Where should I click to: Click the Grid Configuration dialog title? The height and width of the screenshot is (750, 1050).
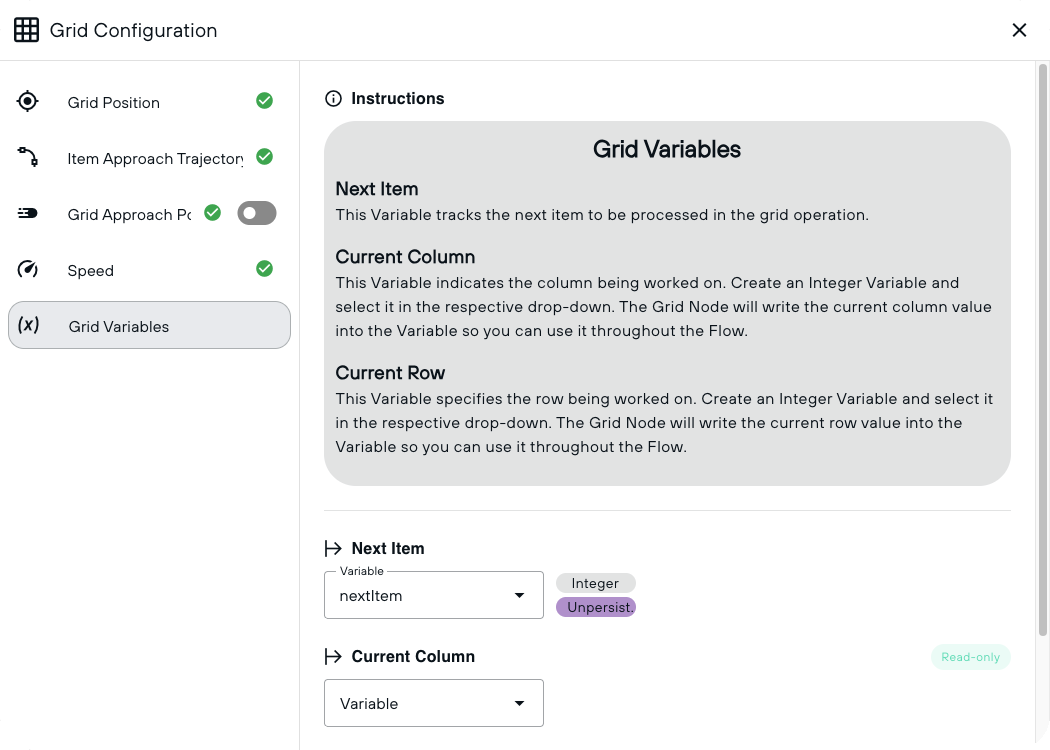pyautogui.click(x=133, y=30)
